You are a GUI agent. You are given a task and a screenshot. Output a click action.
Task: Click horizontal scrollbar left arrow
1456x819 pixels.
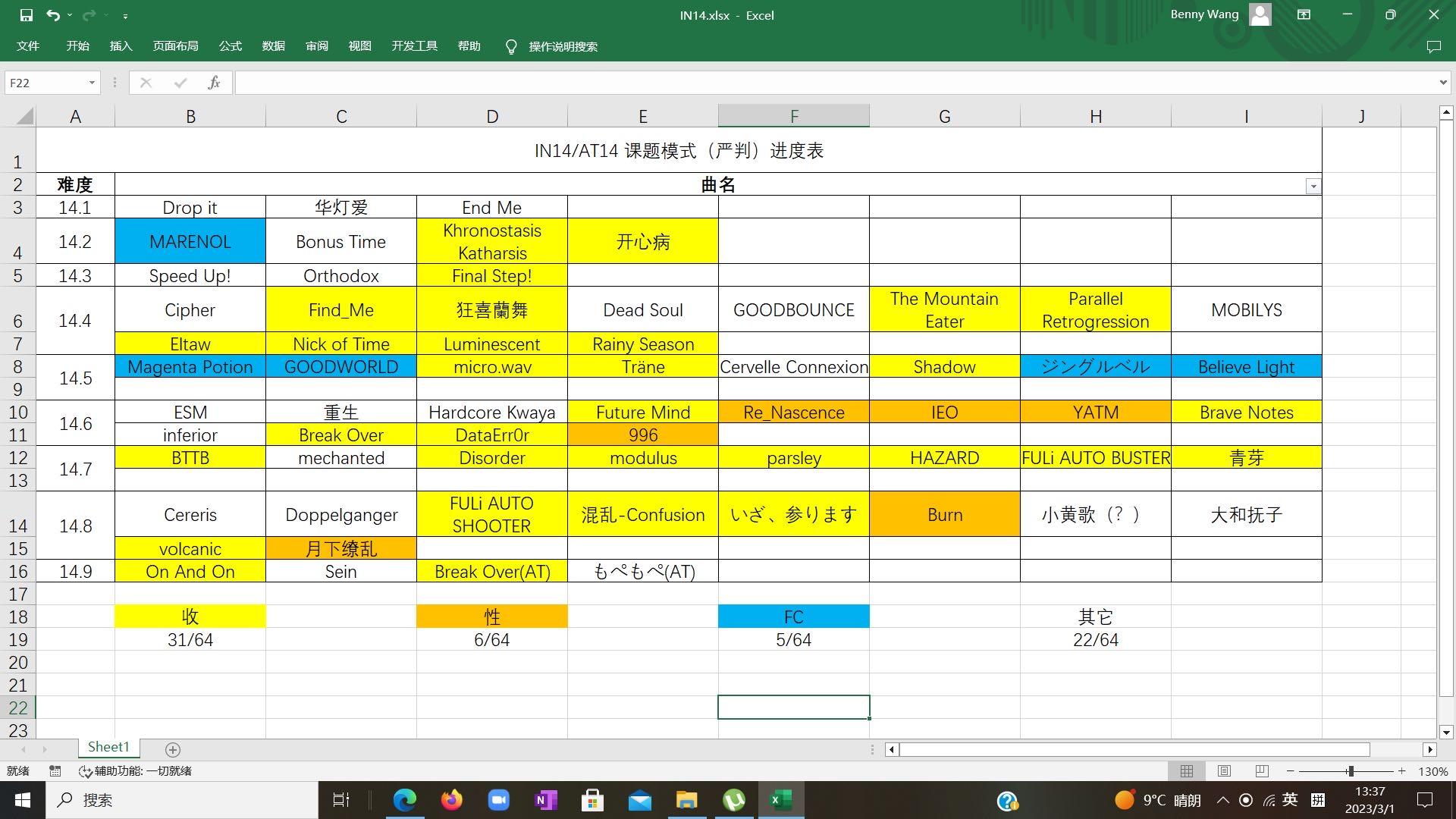pos(892,750)
